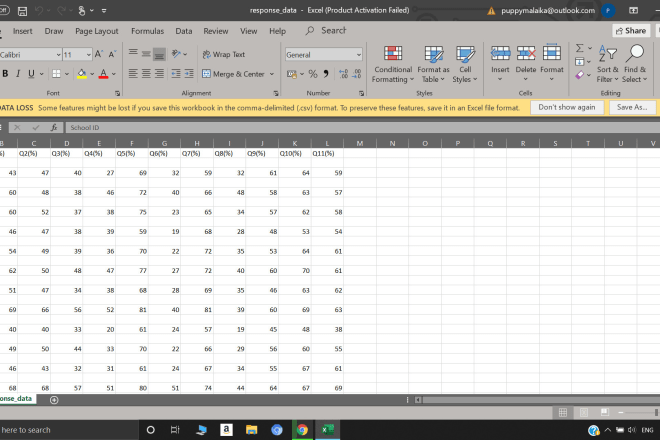Viewport: 660px width, 440px height.
Task: Apply the yellow Fill Color
Action: (x=82, y=74)
